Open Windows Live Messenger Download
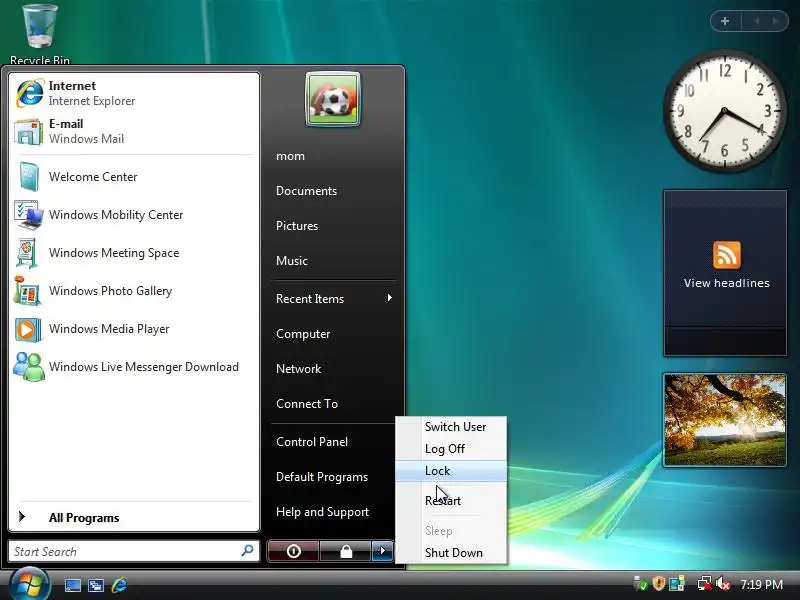The width and height of the screenshot is (800, 600). point(134,367)
